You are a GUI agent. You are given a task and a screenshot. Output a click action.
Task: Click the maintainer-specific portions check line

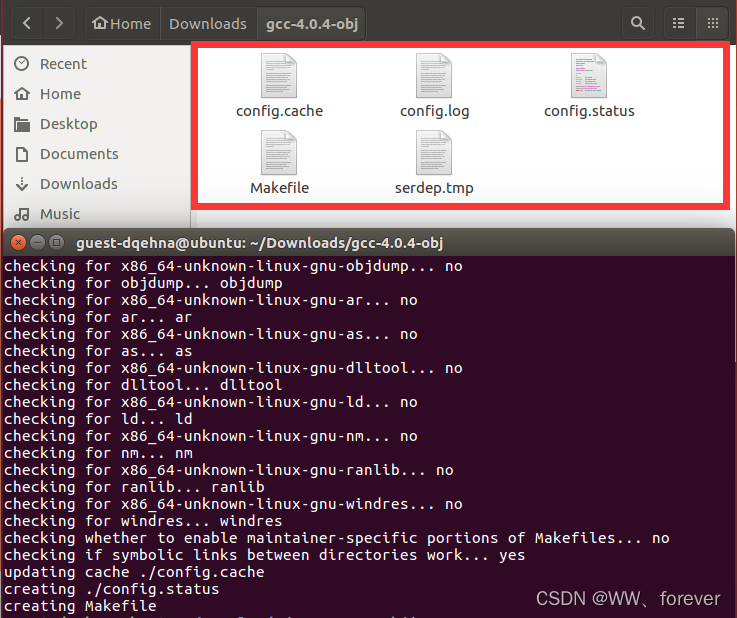[x=337, y=539]
